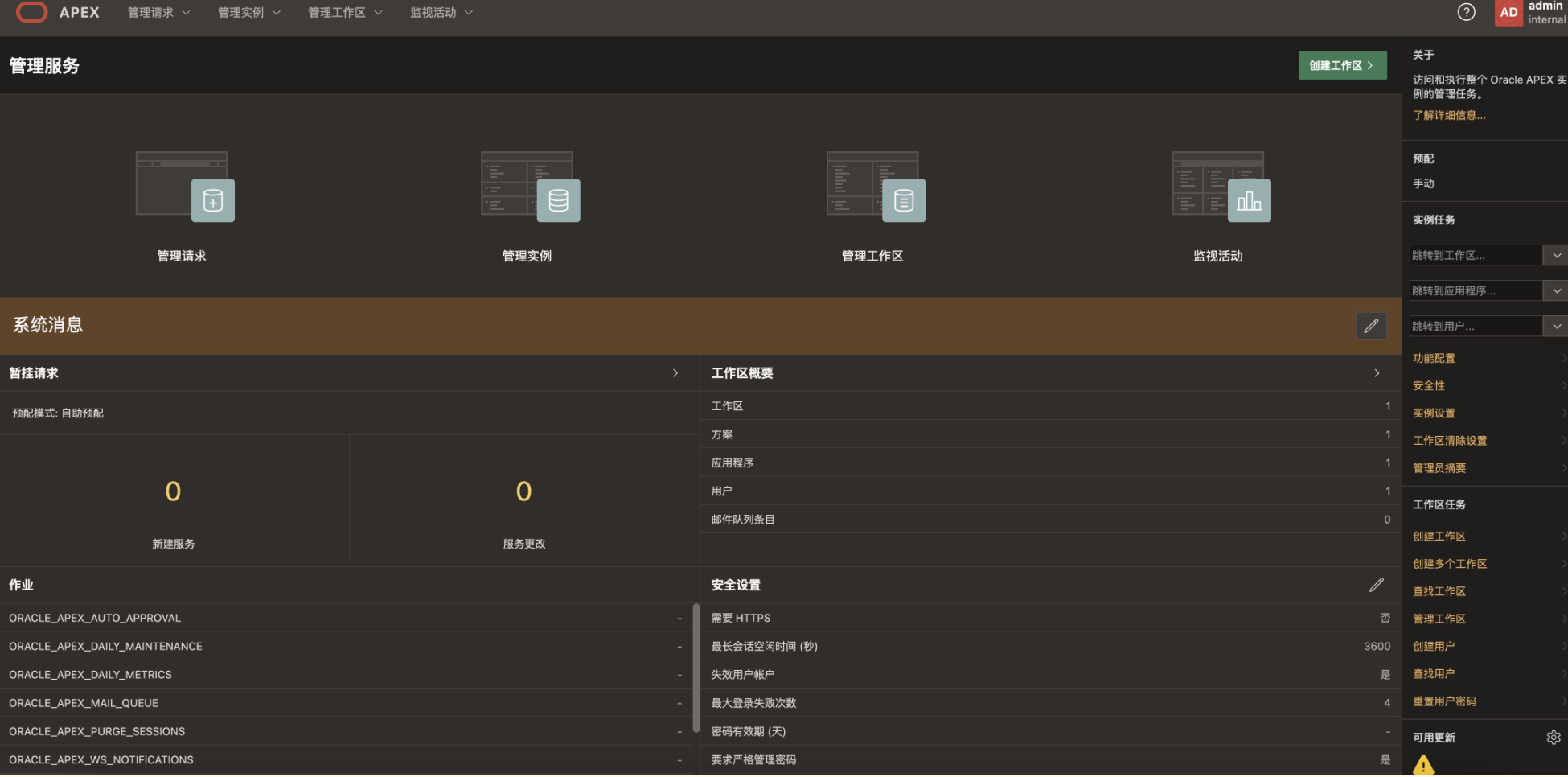Screen dimensions: 1568x777
Task: Select ORACLE_APEX_AUTO_APPROVAL job row
Action: (x=346, y=618)
